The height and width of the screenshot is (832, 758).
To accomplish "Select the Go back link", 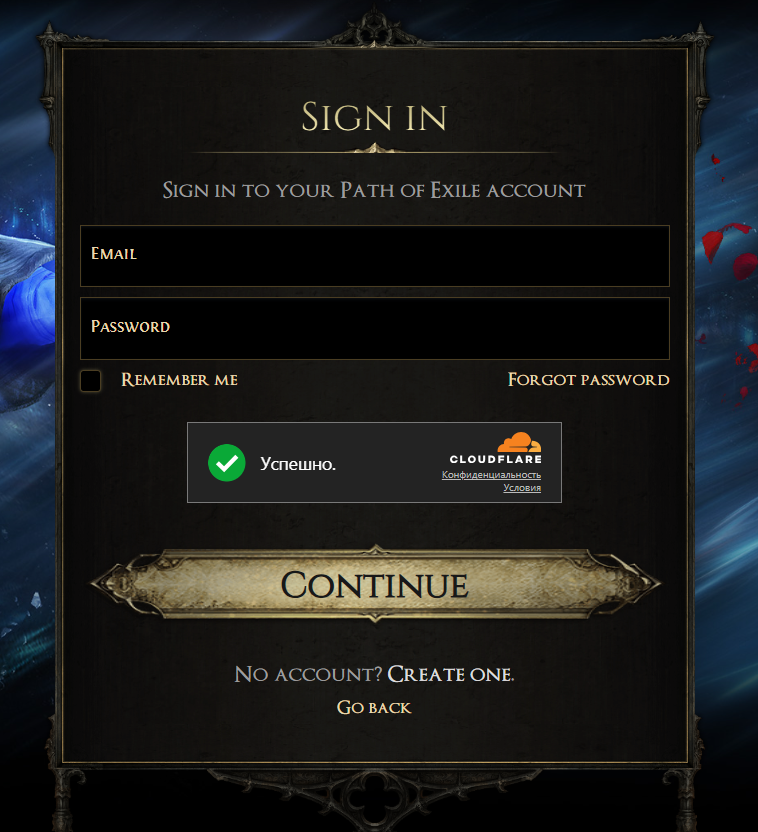I will pos(374,707).
